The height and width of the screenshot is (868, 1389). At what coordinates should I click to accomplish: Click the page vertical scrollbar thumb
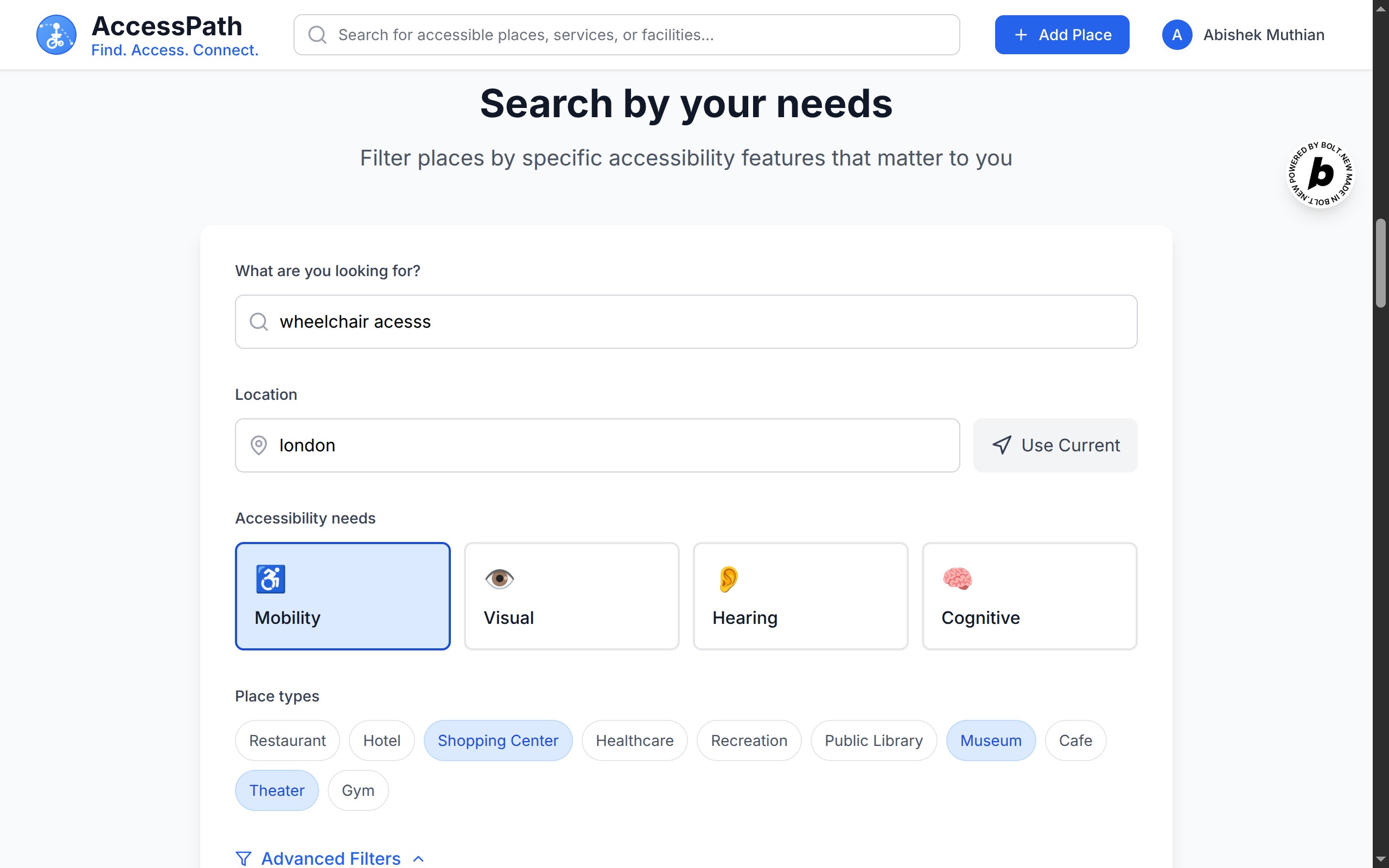(1380, 264)
